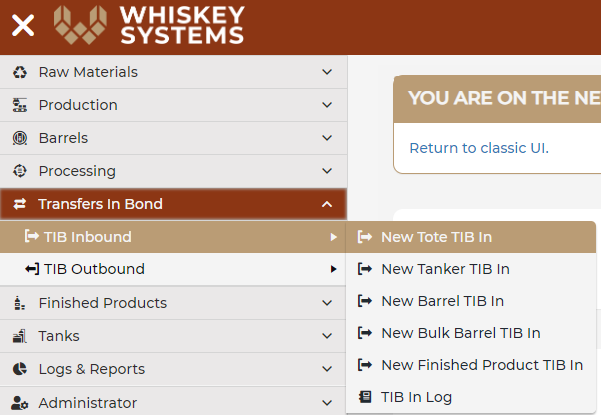Open TIB Outbound submenu arrow
The height and width of the screenshot is (415, 601).
[333, 269]
